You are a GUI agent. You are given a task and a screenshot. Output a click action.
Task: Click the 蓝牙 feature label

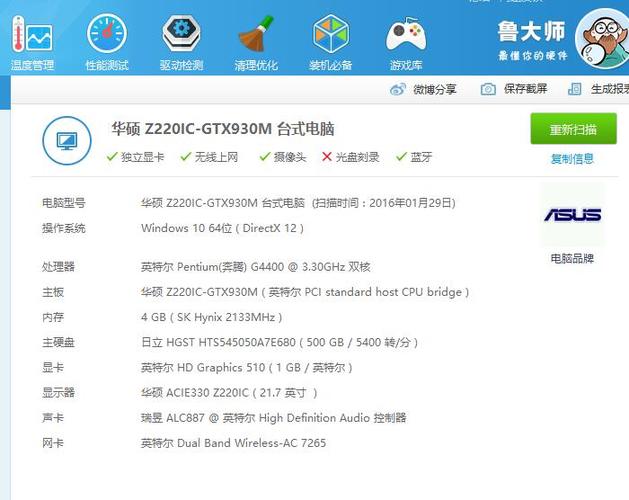coord(421,157)
